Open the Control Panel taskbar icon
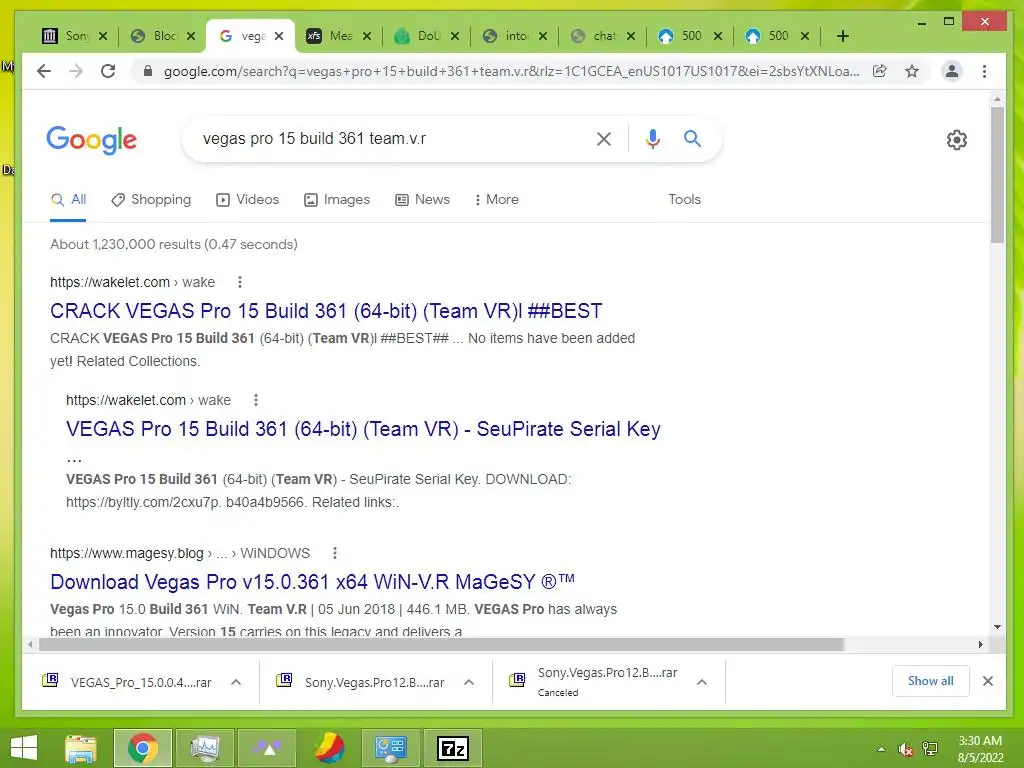Screen dimensions: 1024x768 click(x=391, y=748)
